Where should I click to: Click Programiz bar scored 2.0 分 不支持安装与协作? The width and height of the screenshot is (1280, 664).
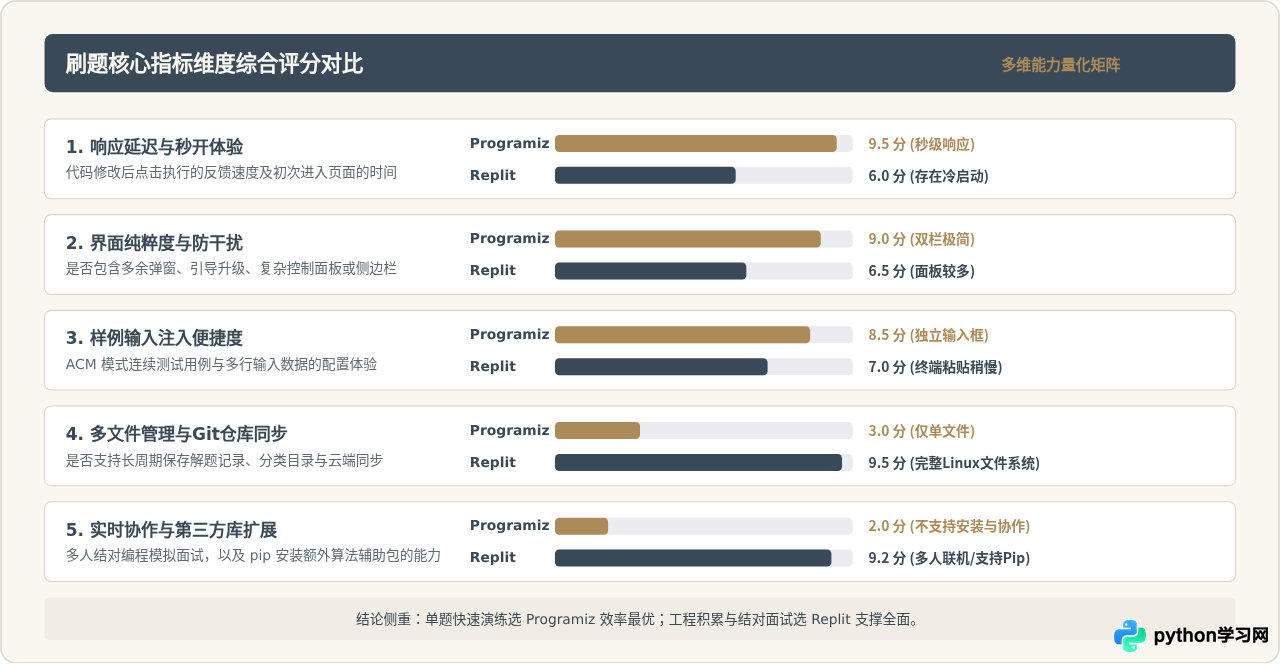[581, 526]
